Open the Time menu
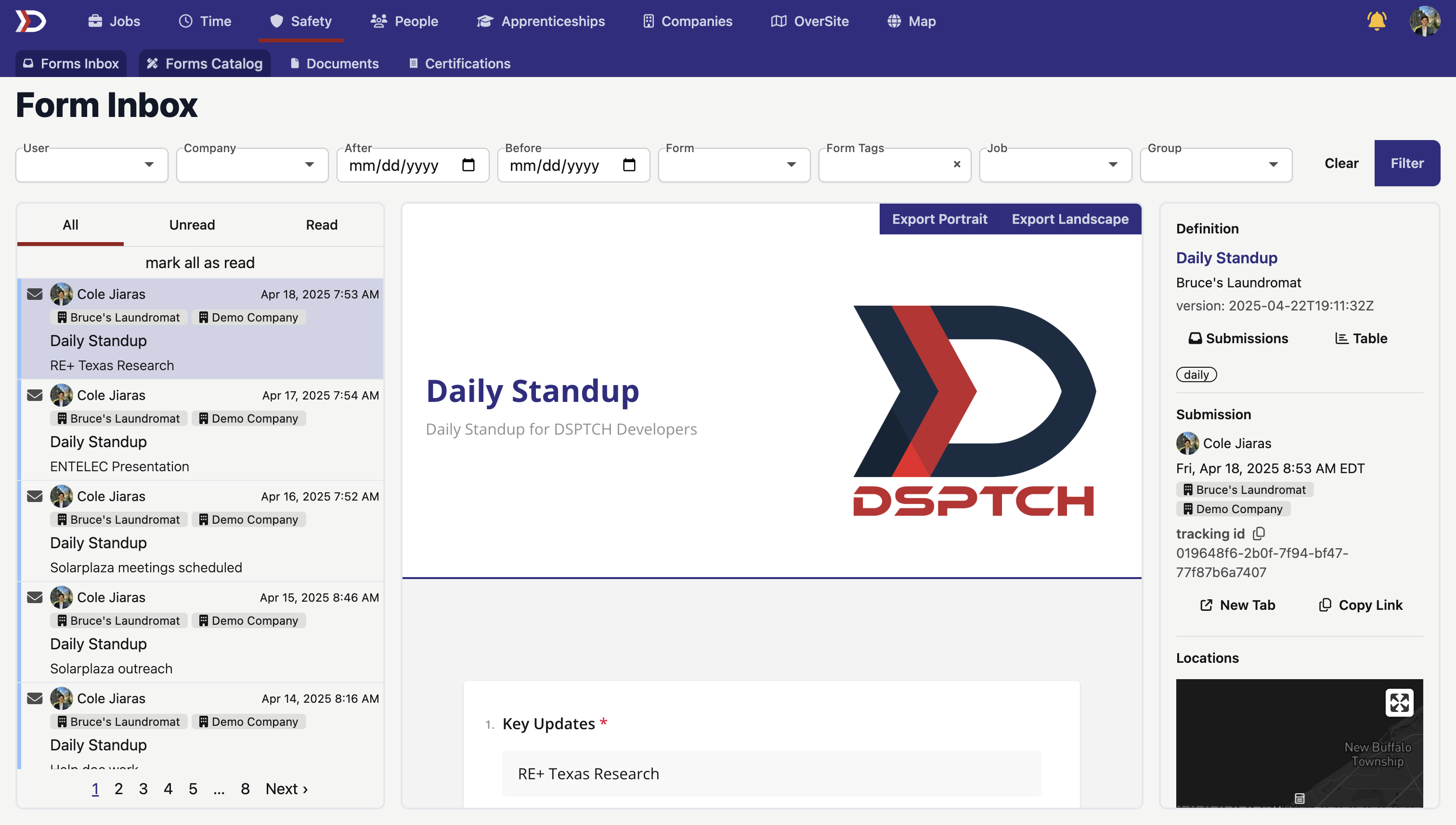 [x=205, y=21]
